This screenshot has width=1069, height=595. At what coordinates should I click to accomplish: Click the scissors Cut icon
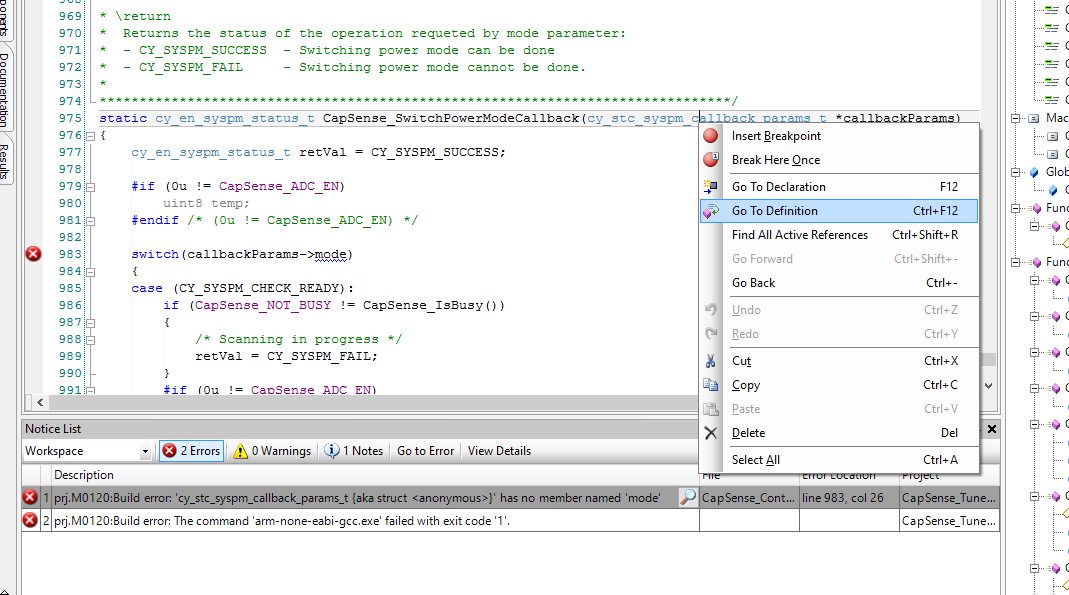pos(711,361)
